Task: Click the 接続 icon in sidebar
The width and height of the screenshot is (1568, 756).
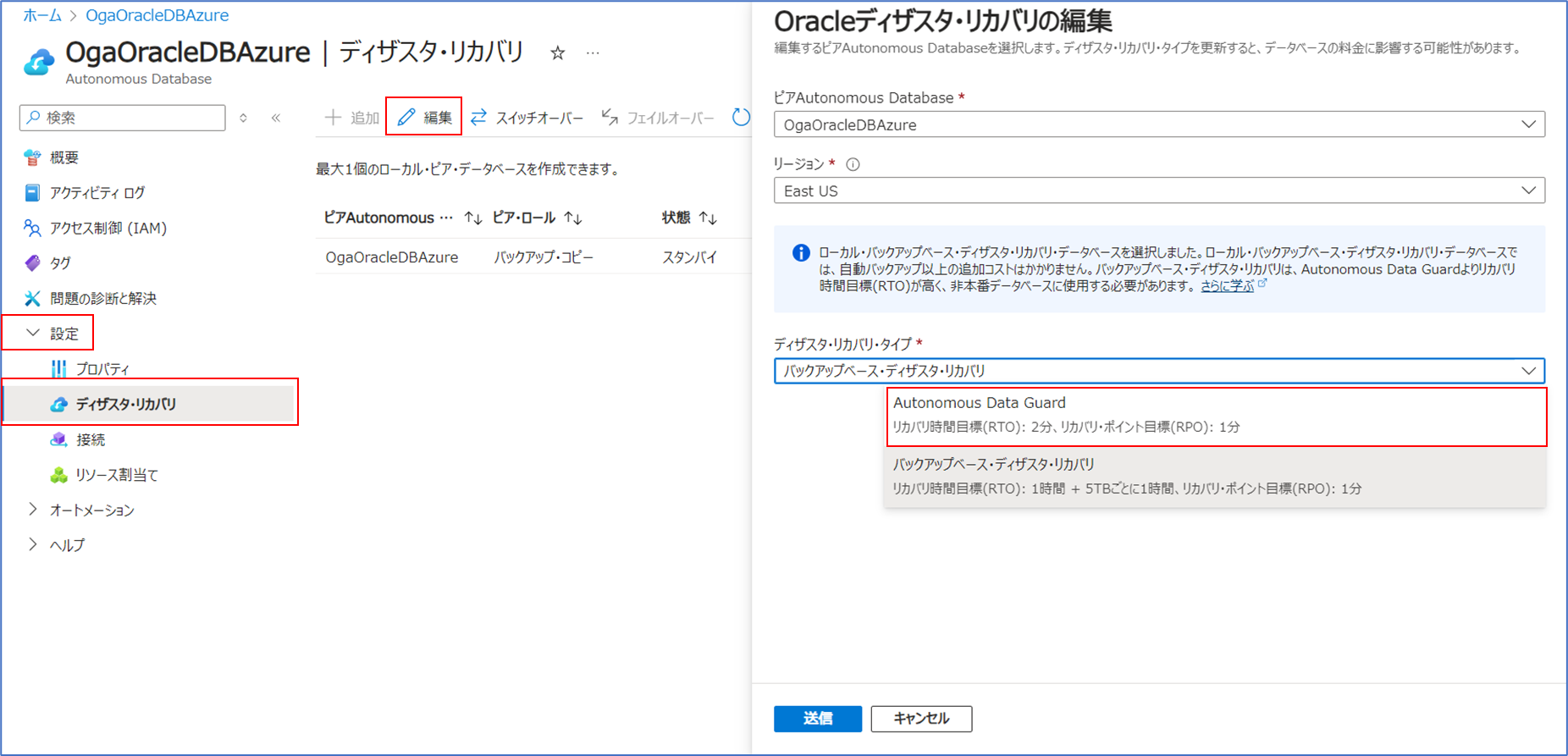Action: pyautogui.click(x=58, y=439)
